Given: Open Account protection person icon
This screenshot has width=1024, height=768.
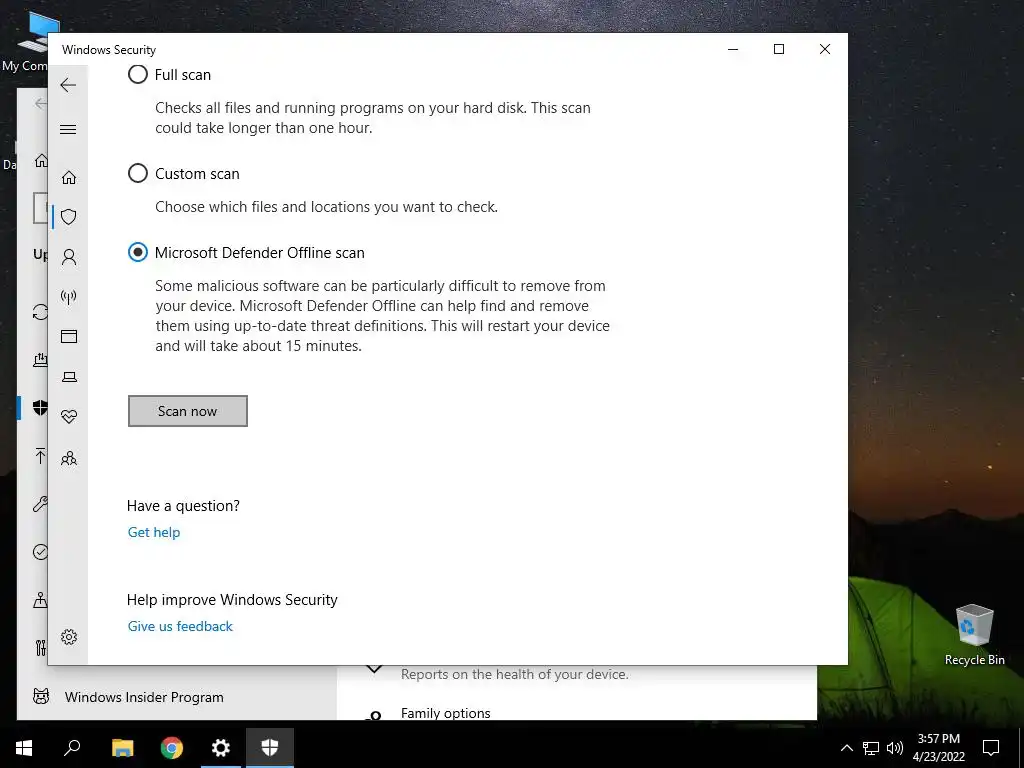Looking at the screenshot, I should pos(69,257).
